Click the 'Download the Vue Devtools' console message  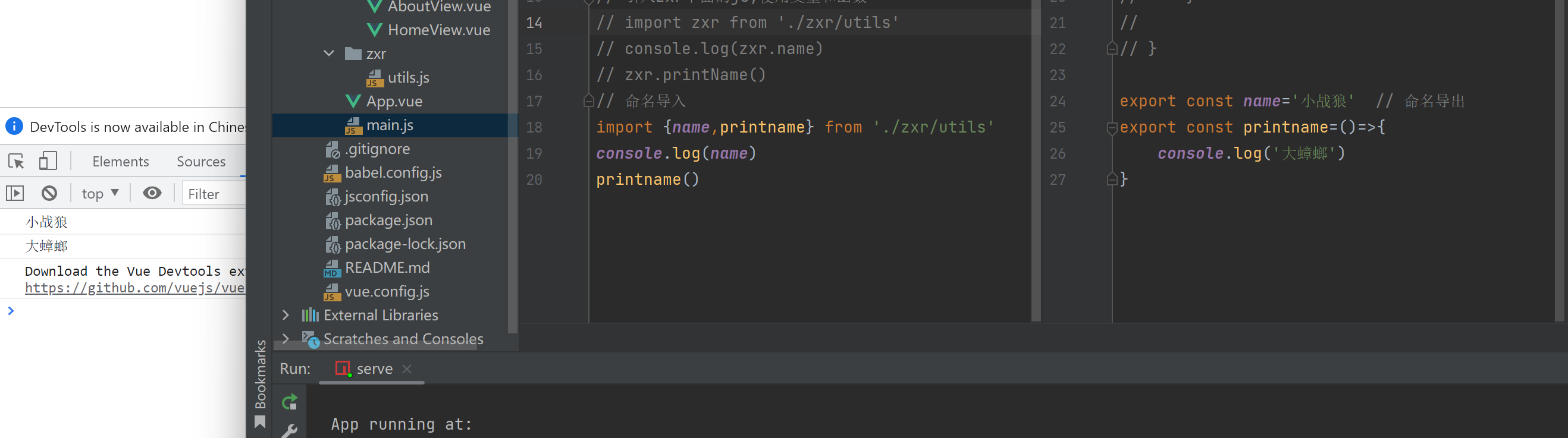point(134,272)
